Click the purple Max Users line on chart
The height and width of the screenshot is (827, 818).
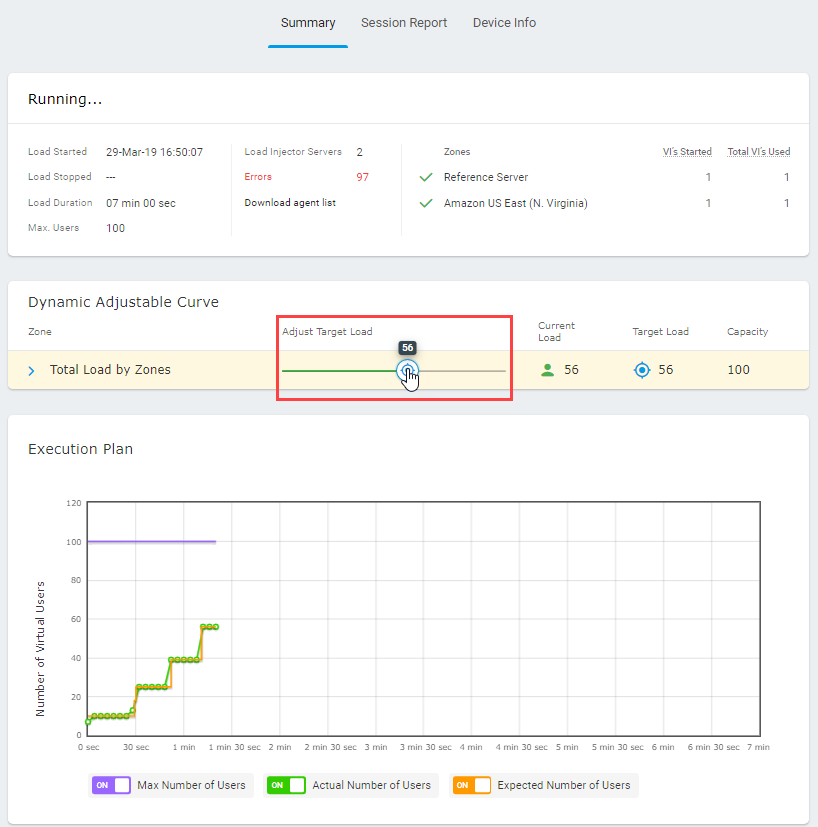pos(152,542)
